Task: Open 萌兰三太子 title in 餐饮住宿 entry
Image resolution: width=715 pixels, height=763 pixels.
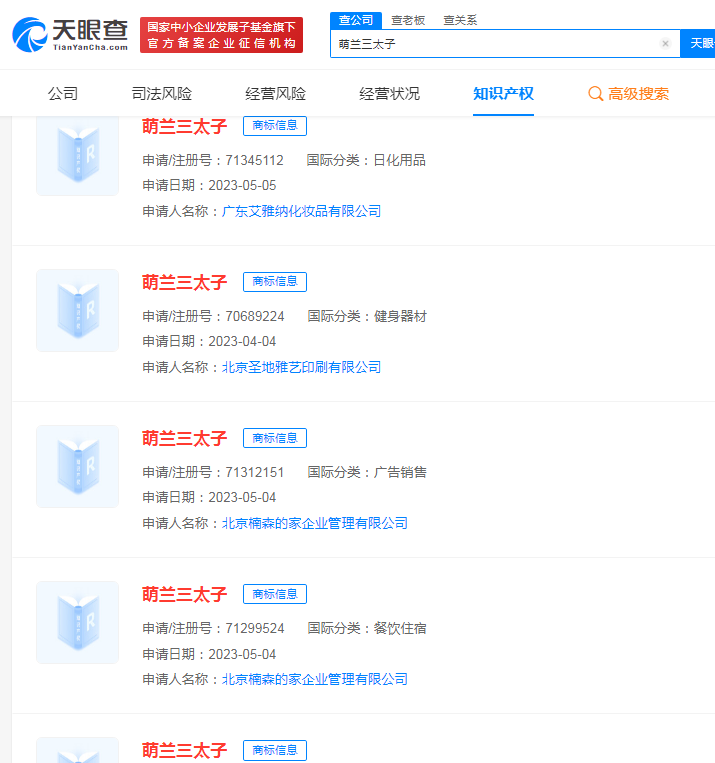Action: [184, 594]
